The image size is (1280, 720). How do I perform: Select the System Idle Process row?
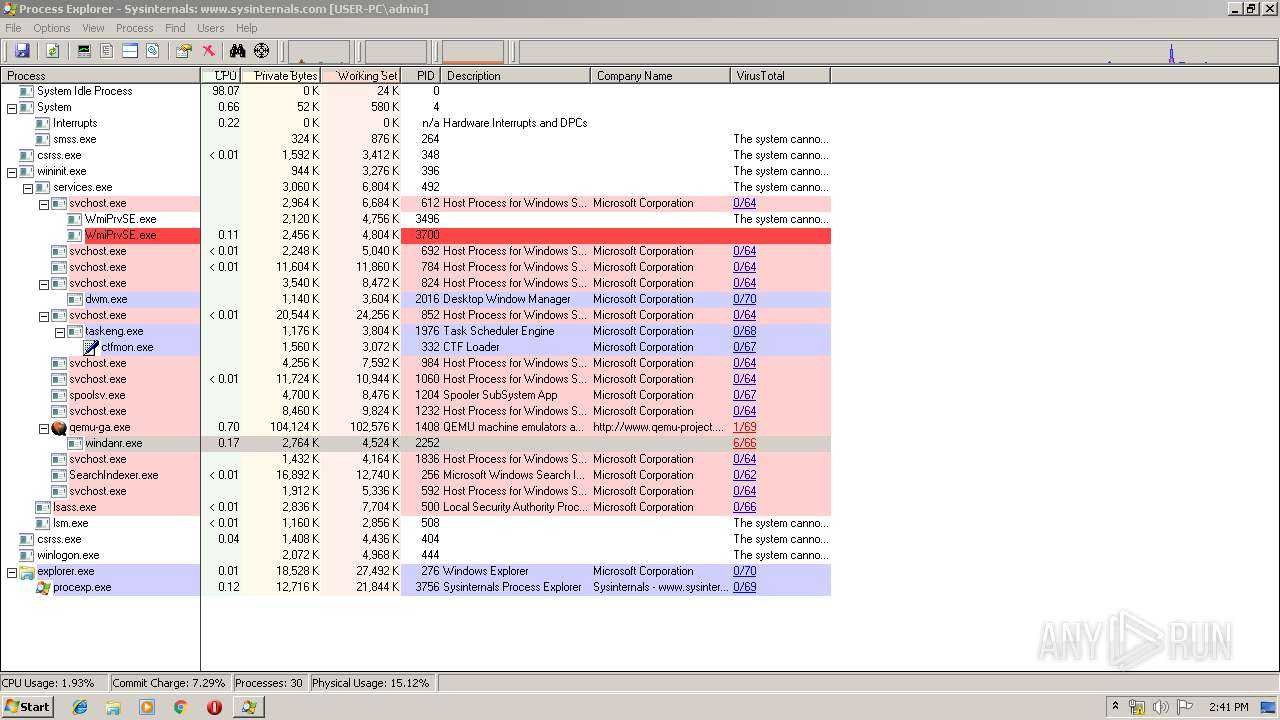(x=415, y=91)
